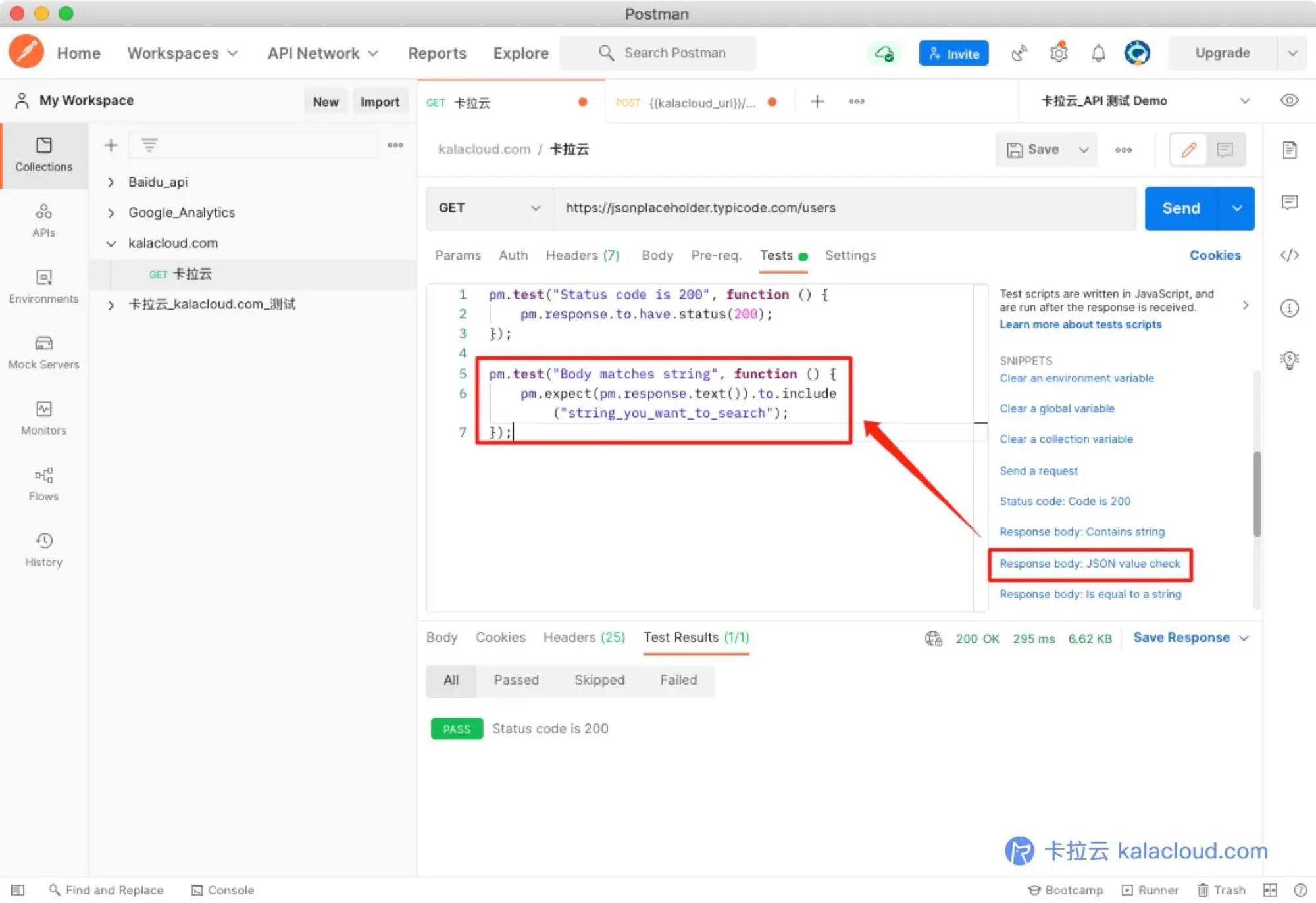Screen dimensions: 1316x903
Task: Click the collections filter field
Action: 253,145
